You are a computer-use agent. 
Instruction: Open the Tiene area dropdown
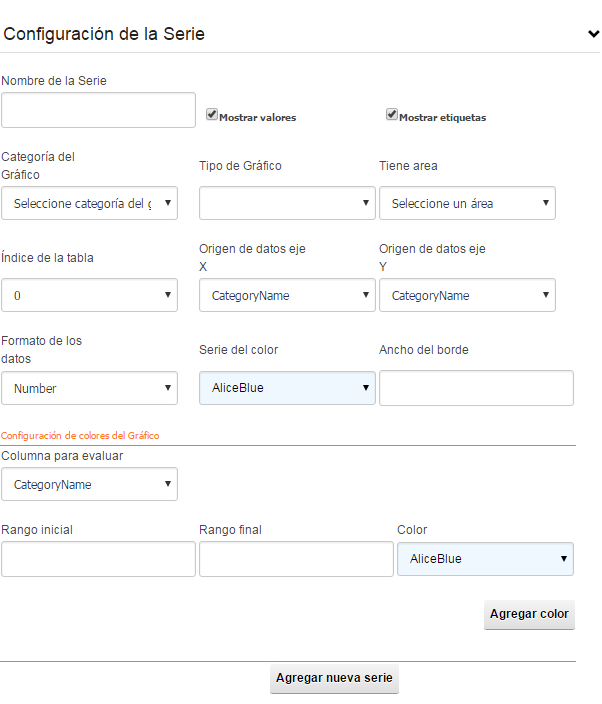(x=467, y=203)
